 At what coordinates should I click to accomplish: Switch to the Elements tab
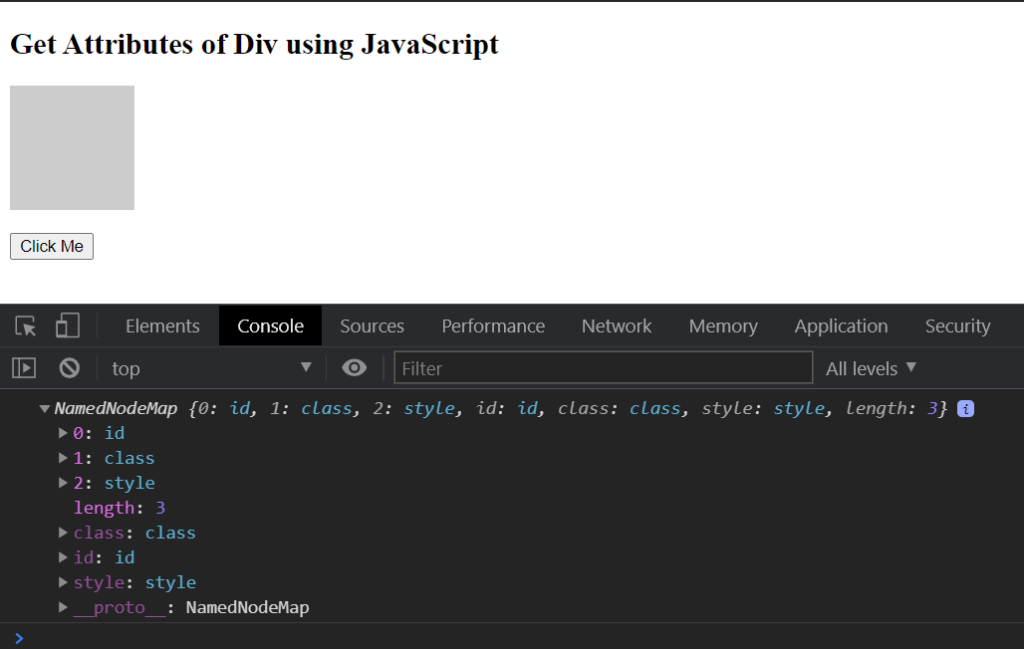(161, 326)
